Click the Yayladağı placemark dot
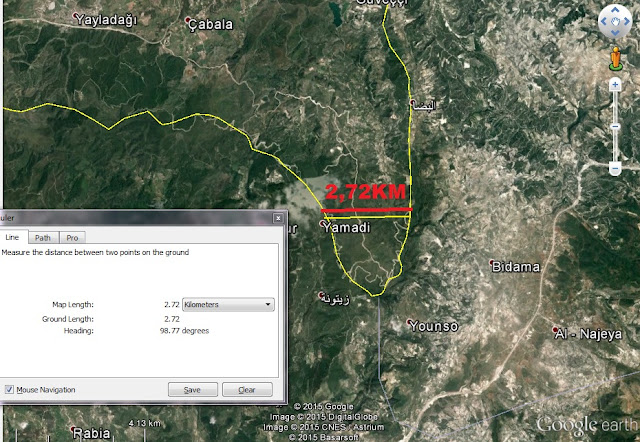Image resolution: width=640 pixels, height=442 pixels. point(75,16)
